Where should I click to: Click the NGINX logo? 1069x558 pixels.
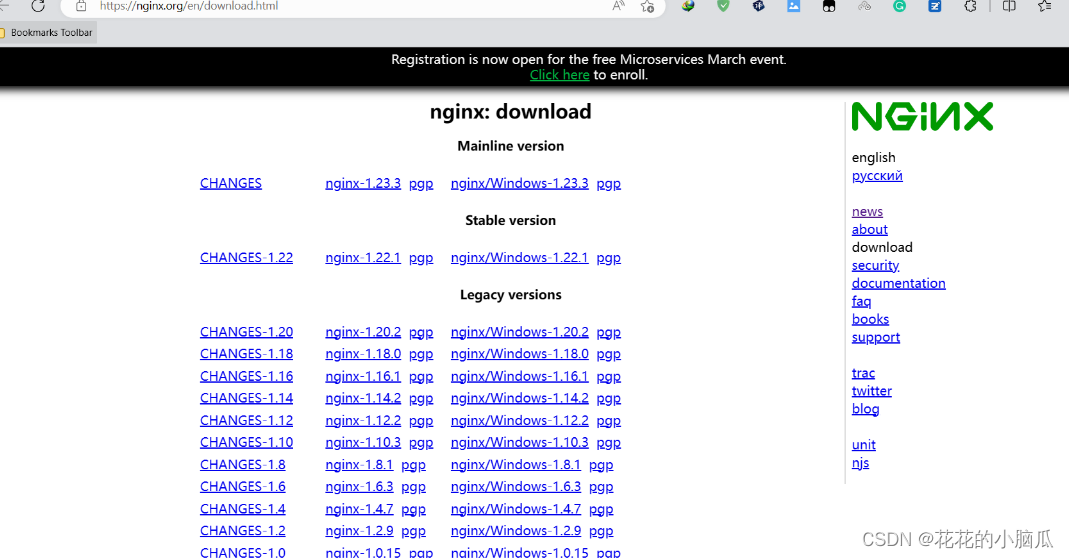[922, 117]
